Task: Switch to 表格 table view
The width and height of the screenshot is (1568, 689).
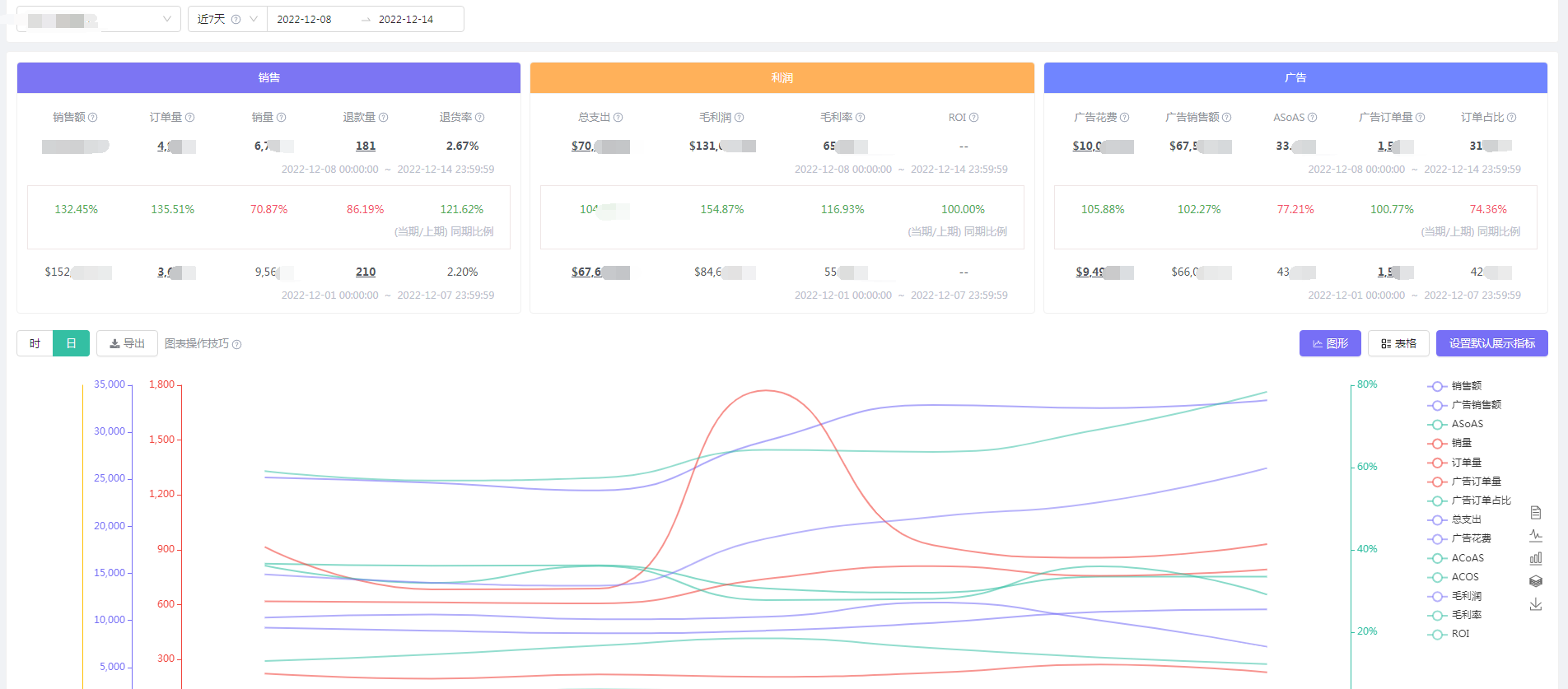Action: point(1398,343)
